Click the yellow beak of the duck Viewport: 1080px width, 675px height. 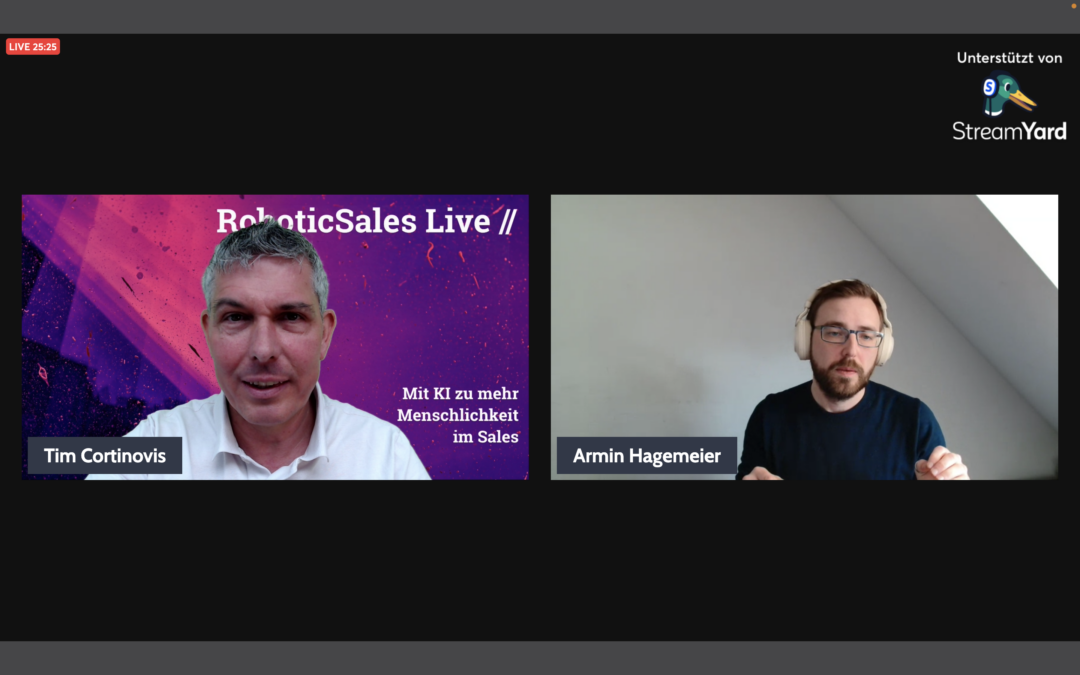pos(1022,100)
